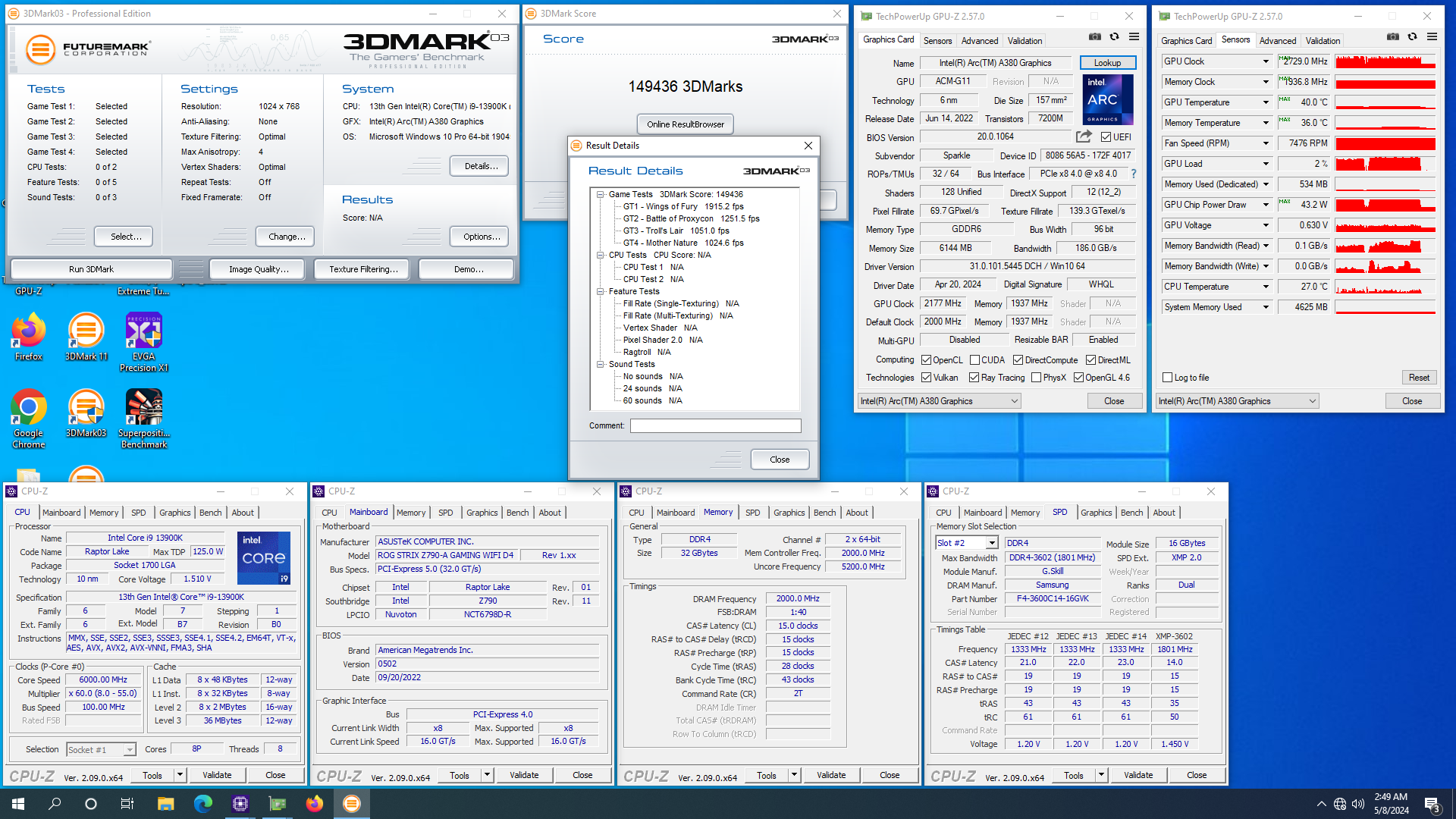
Task: Collapse the Feature Tests tree node
Action: click(600, 291)
